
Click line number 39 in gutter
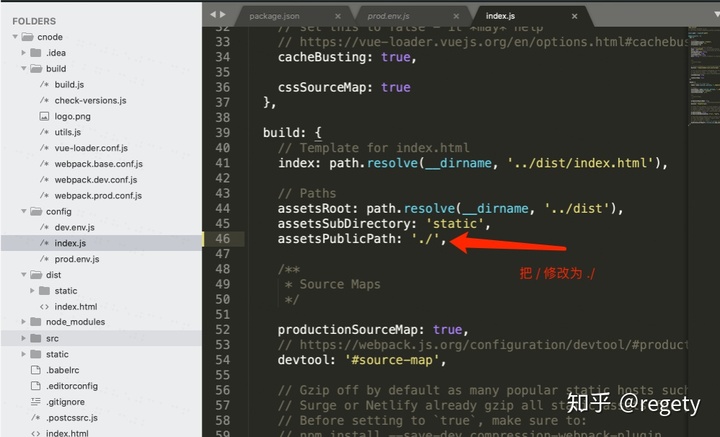223,133
